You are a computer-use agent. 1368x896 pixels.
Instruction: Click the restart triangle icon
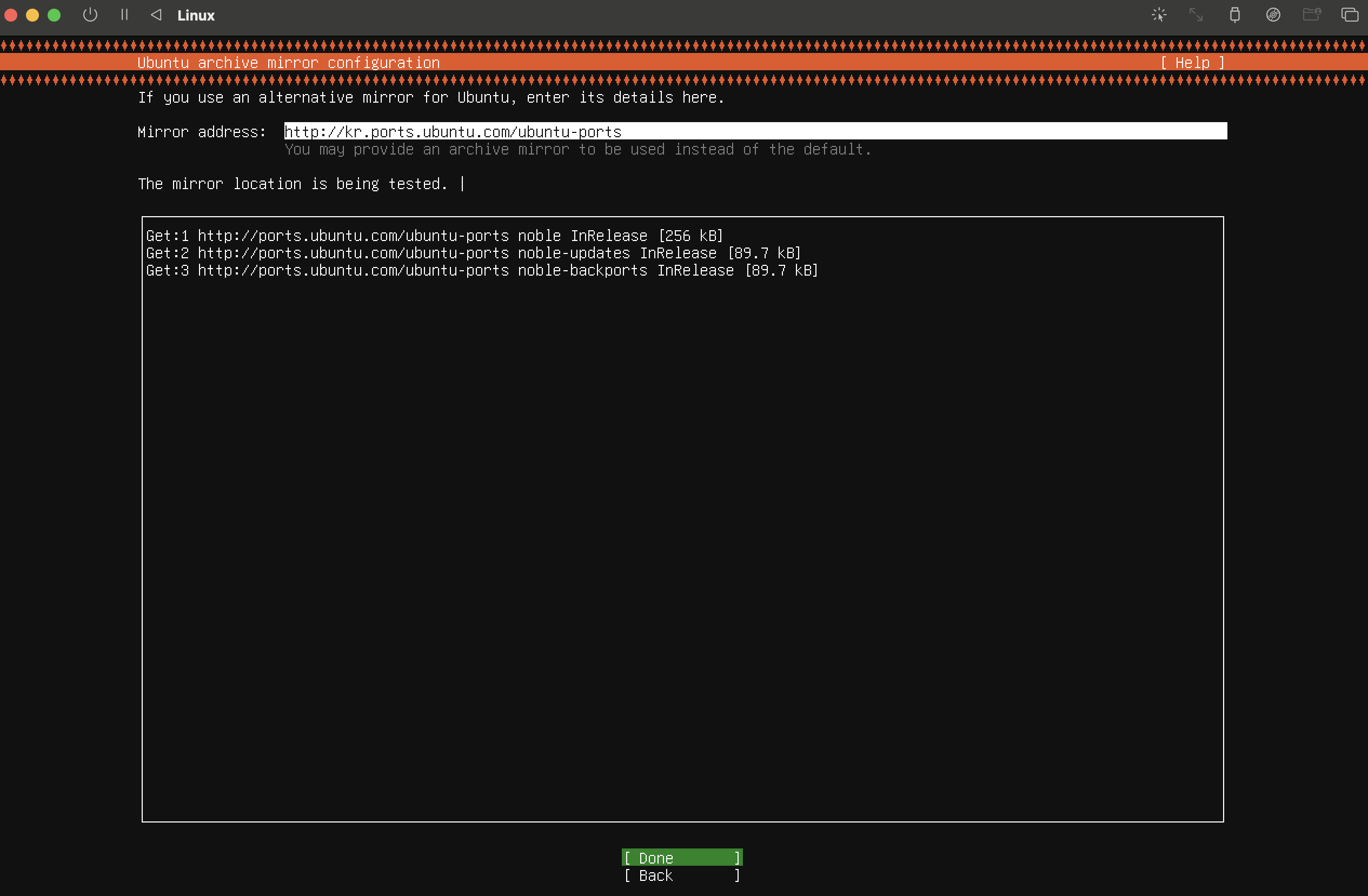[156, 15]
